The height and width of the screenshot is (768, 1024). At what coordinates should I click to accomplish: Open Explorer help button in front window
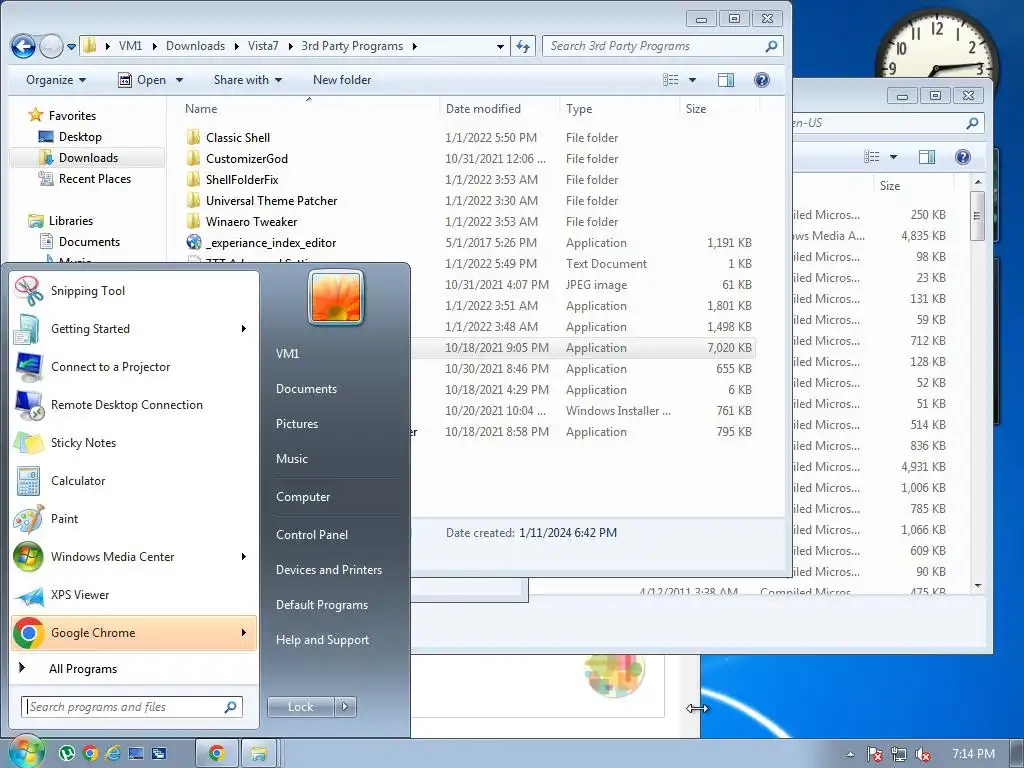[x=761, y=80]
